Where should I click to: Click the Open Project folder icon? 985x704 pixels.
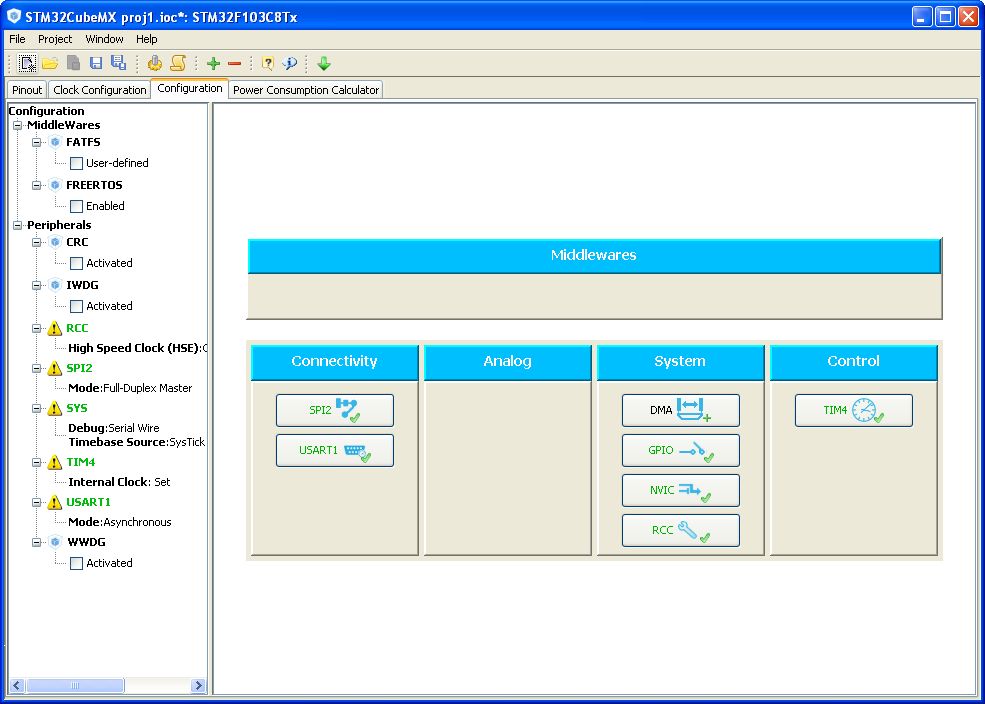click(x=50, y=63)
